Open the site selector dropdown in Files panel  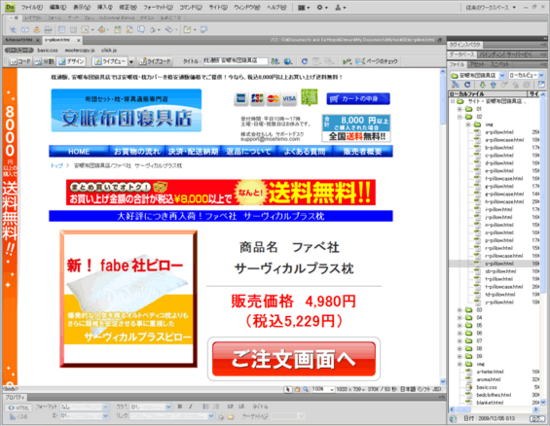point(478,75)
